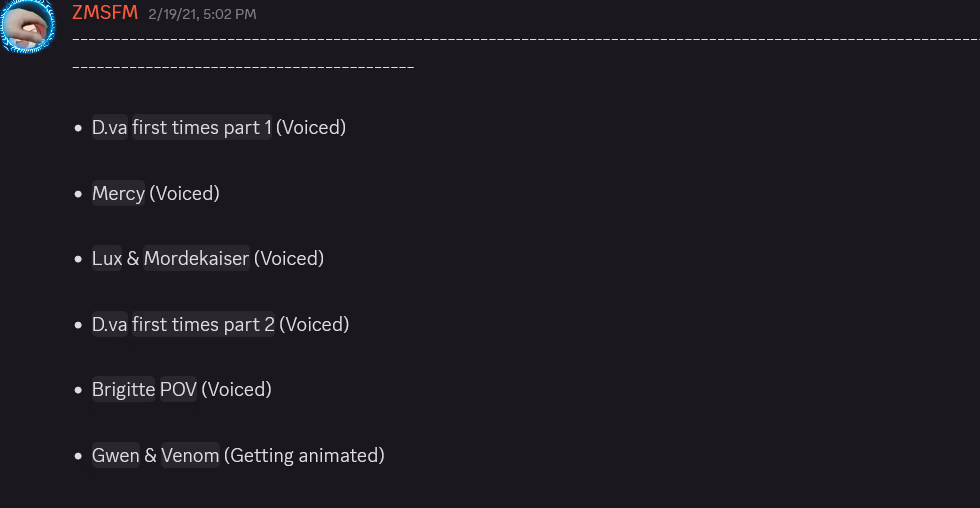This screenshot has height=508, width=980.
Task: Click "(Voiced)" after Mordekaiser
Action: point(289,259)
